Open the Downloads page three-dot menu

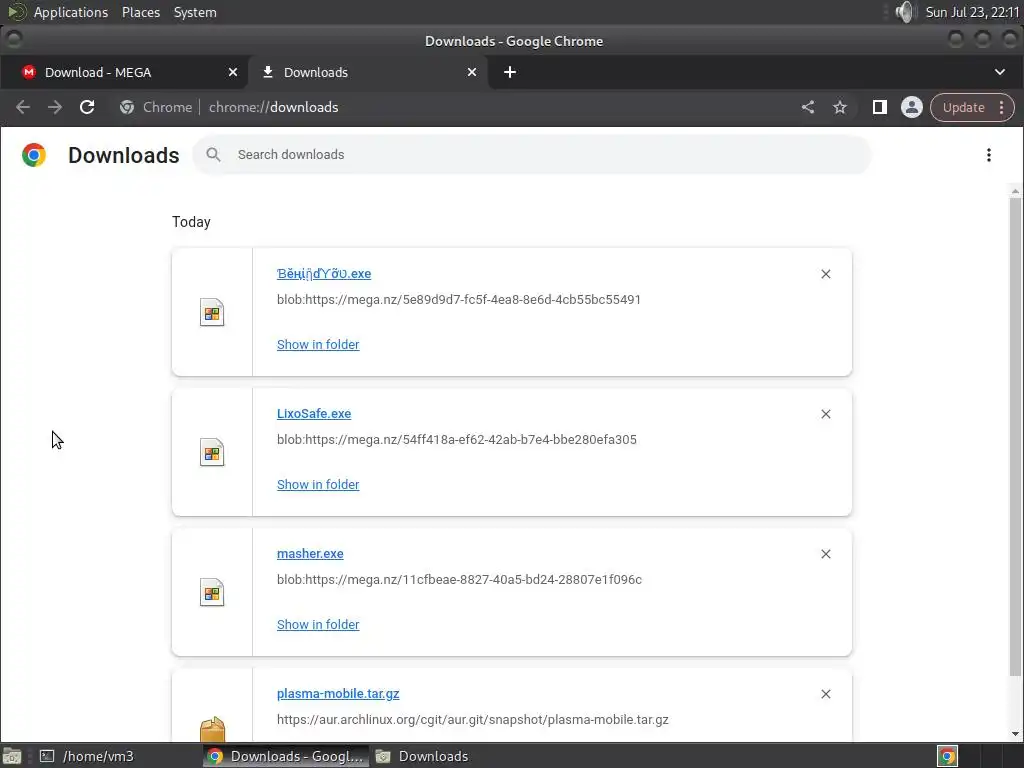989,155
